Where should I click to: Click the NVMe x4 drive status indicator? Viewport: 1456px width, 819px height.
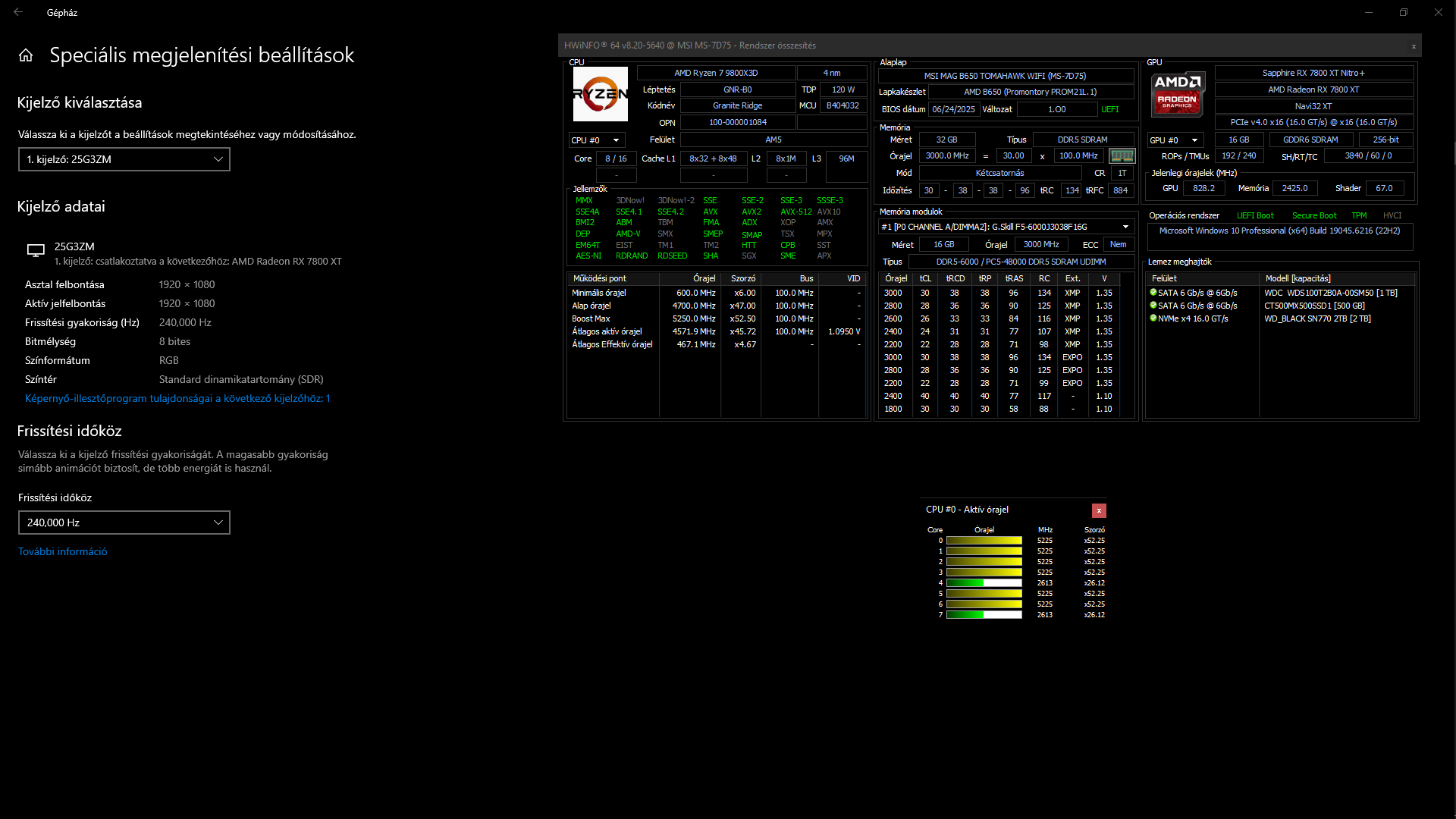1153,318
